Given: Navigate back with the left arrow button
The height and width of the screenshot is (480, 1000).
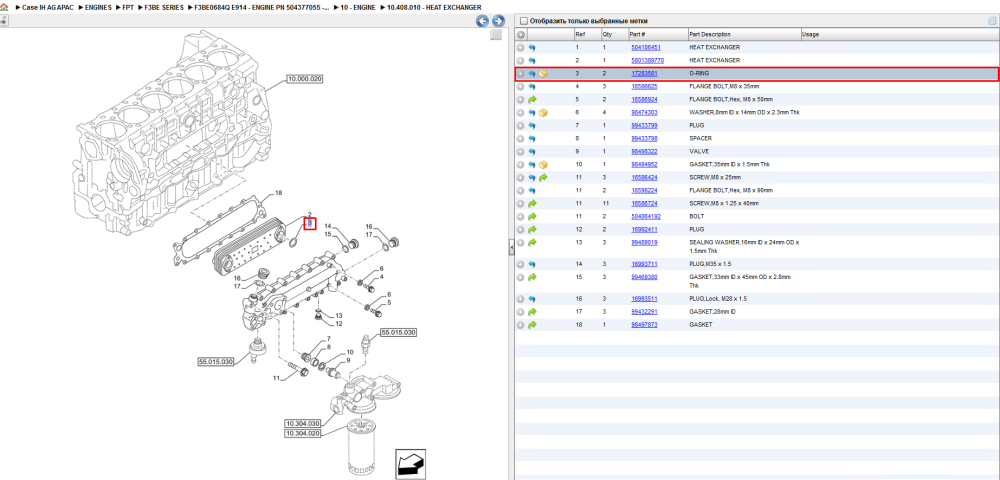Looking at the screenshot, I should 483,21.
